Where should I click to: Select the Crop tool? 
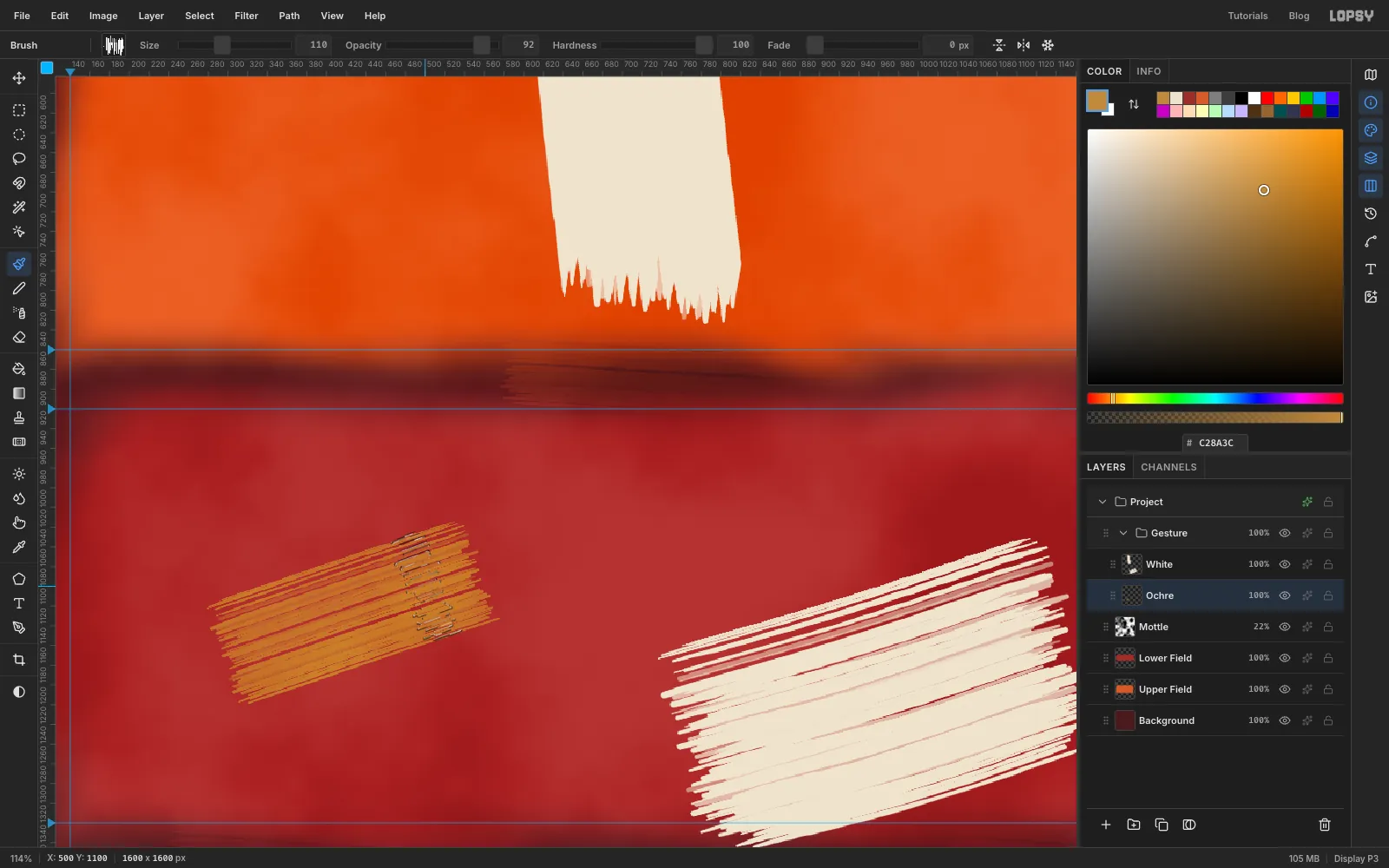[19, 660]
